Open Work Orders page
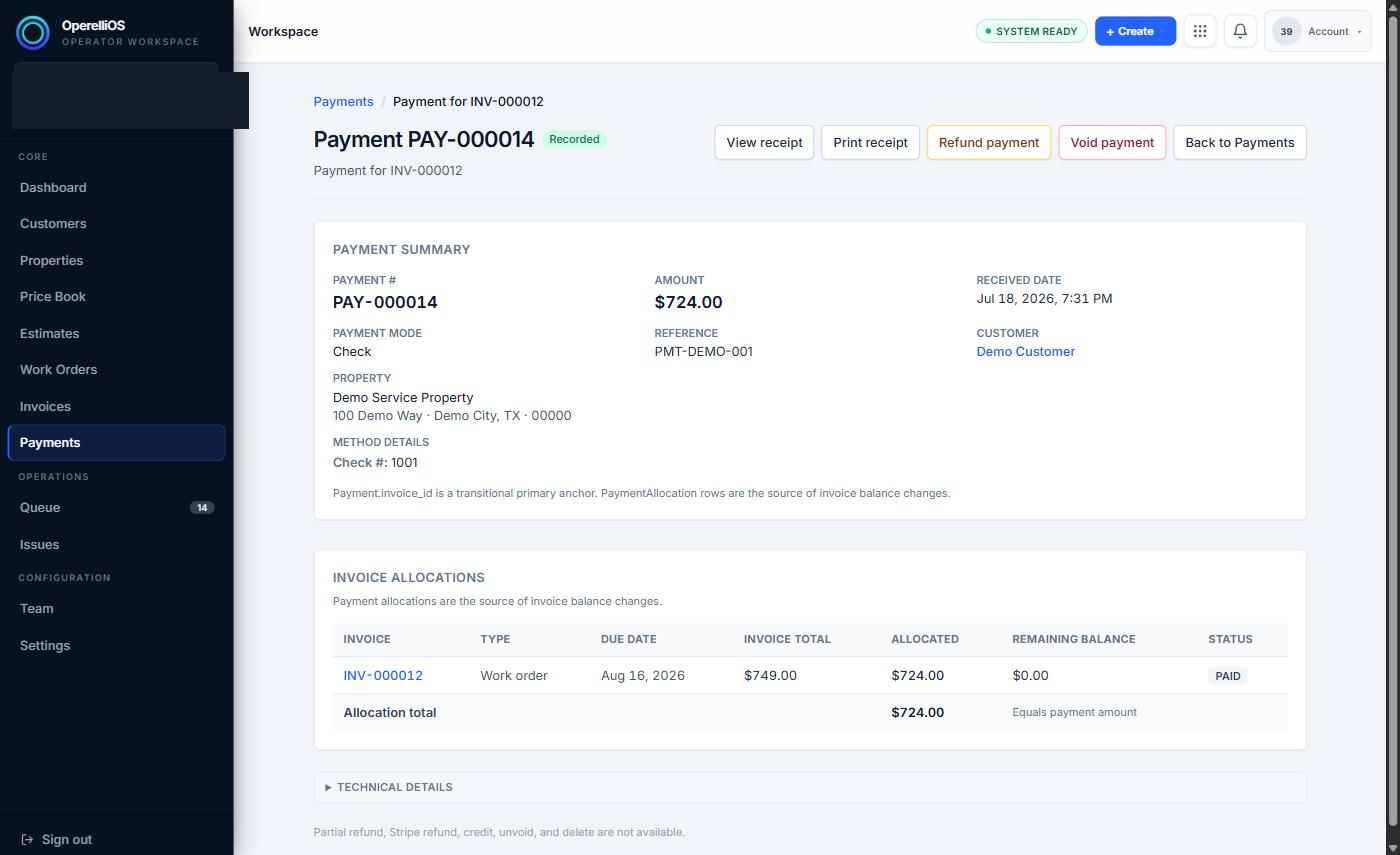Viewport: 1400px width, 855px height. point(116,370)
